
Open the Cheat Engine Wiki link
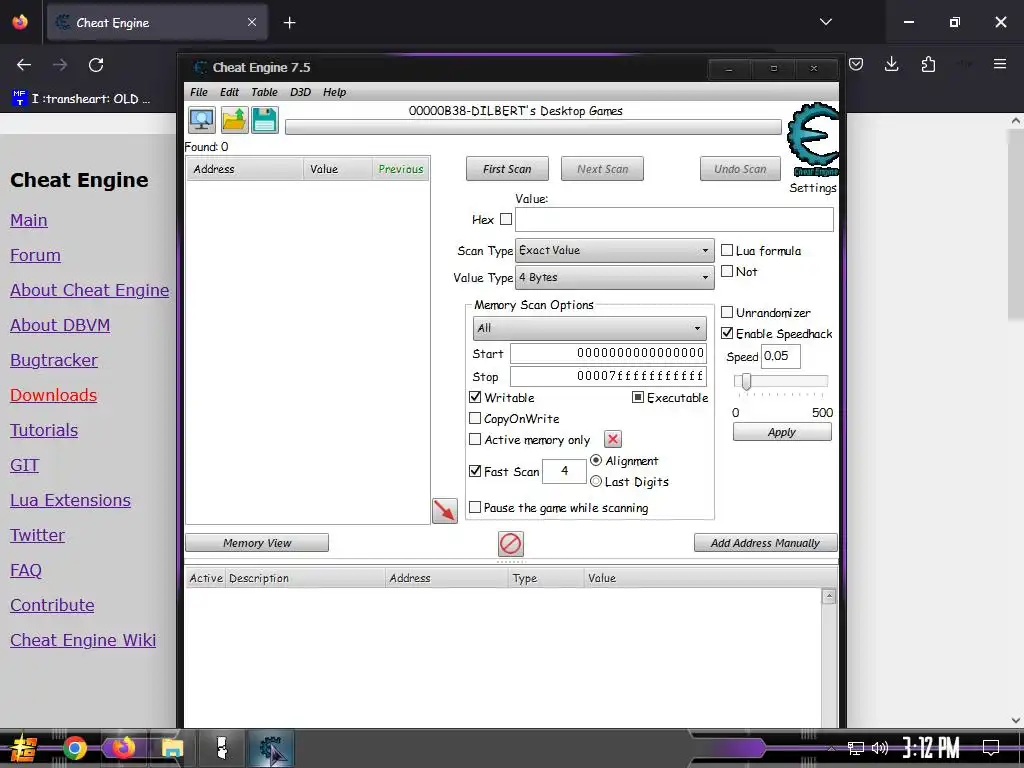[x=83, y=641]
